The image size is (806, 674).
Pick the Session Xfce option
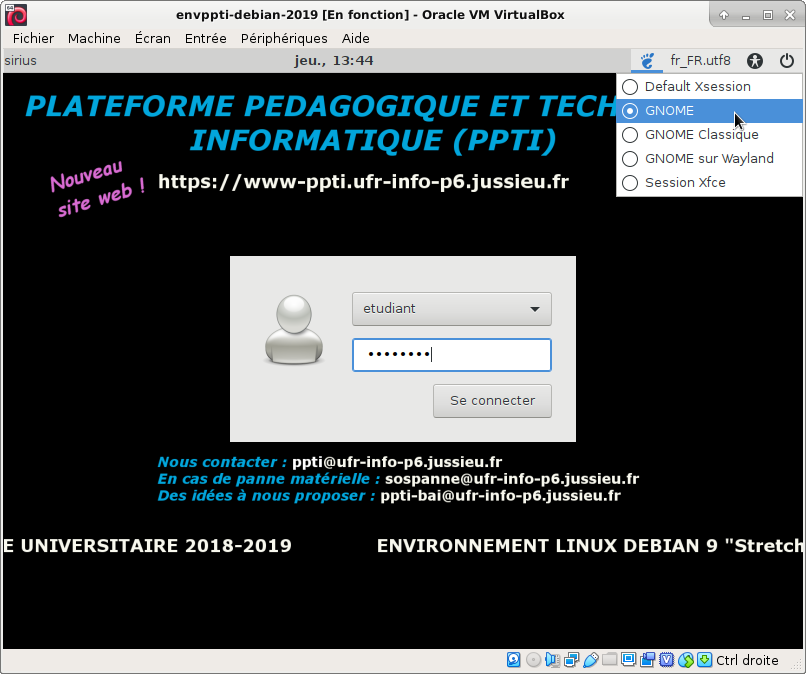point(685,183)
